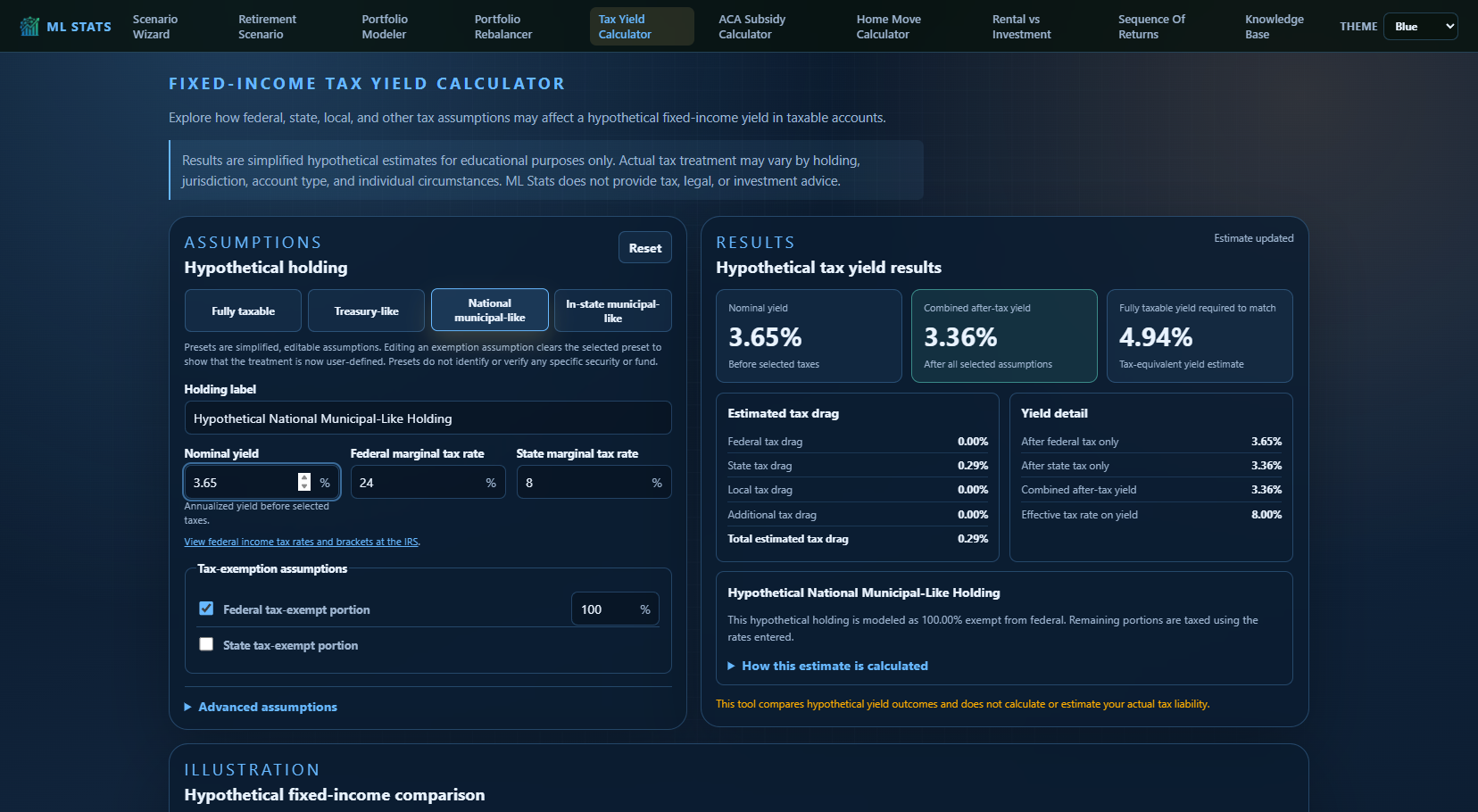Click the Local tax drag row

pos(858,490)
